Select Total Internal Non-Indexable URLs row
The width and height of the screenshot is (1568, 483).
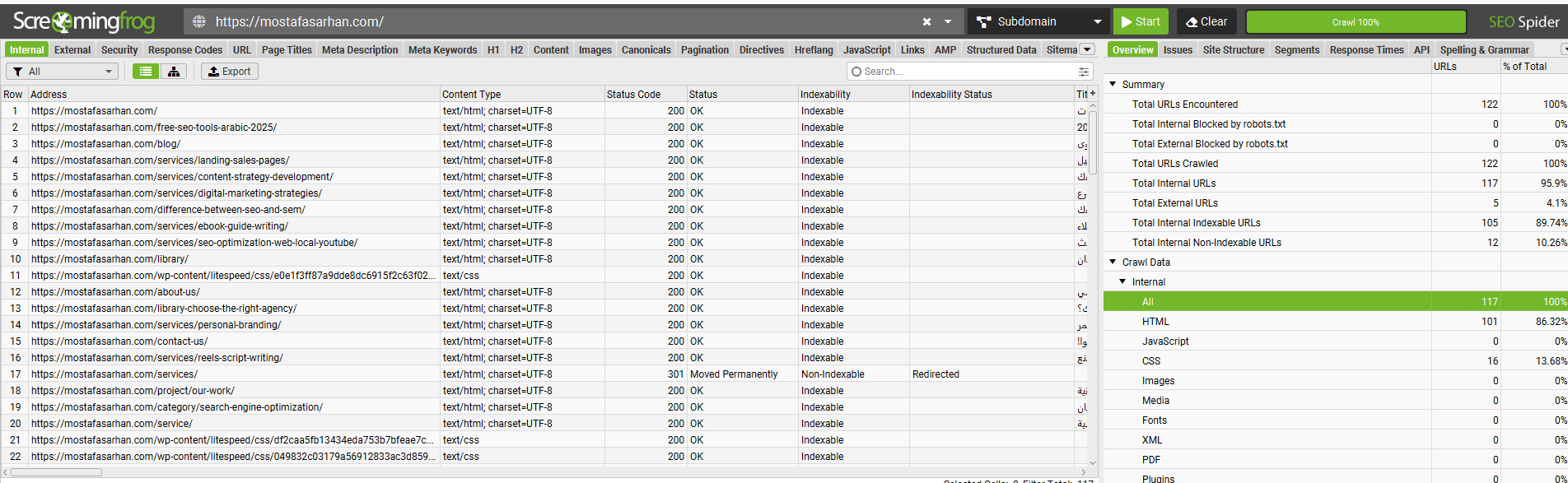(1335, 243)
